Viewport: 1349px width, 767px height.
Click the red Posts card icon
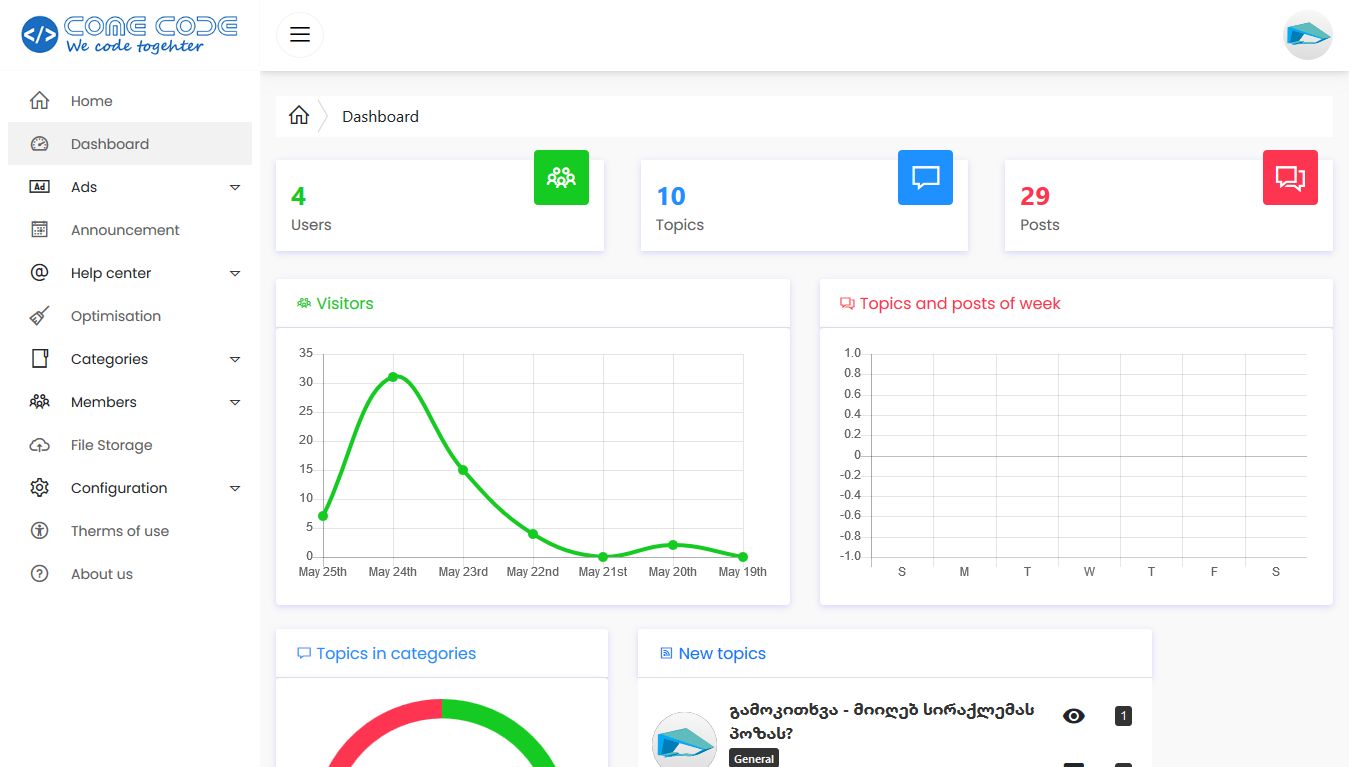[1290, 178]
